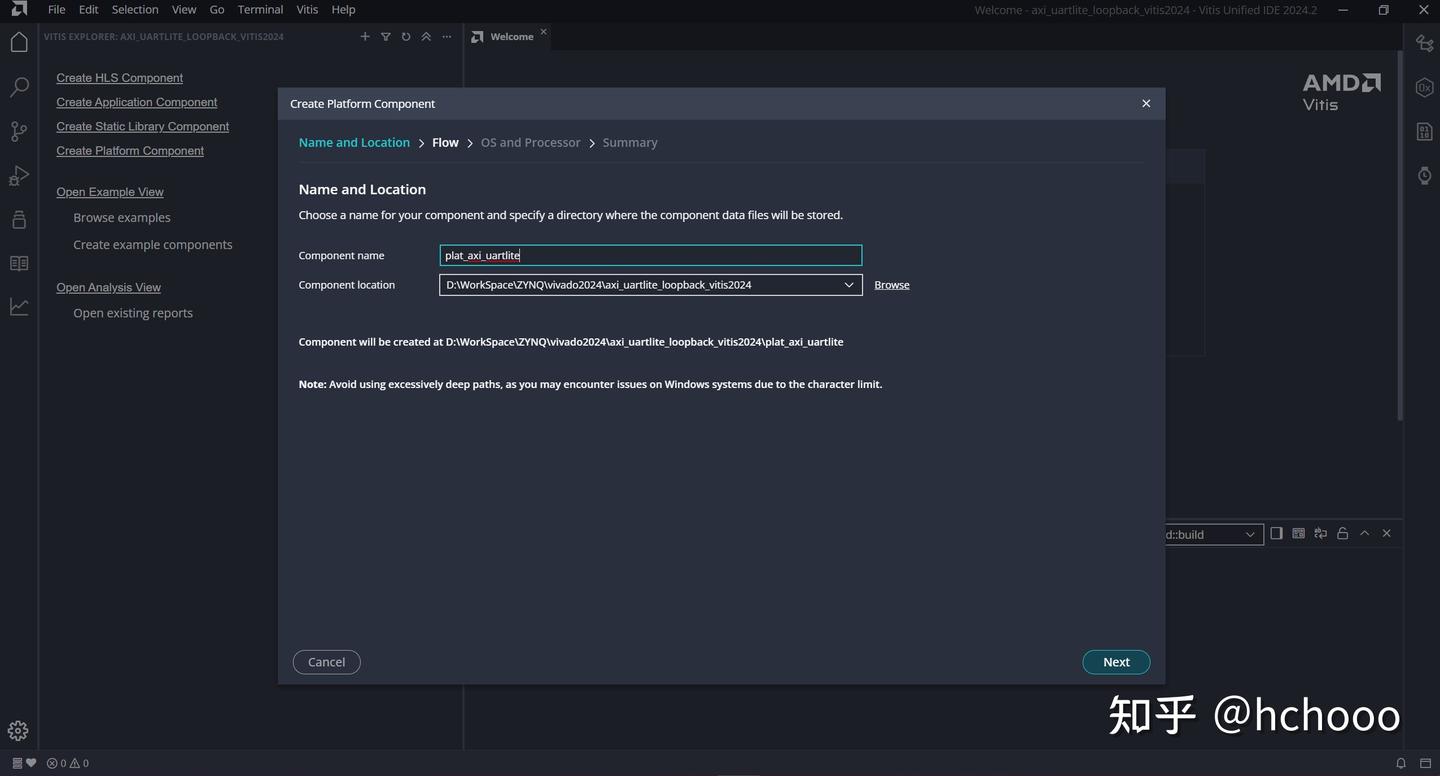Cancel the Create Platform Component dialog
1440x776 pixels.
(326, 662)
